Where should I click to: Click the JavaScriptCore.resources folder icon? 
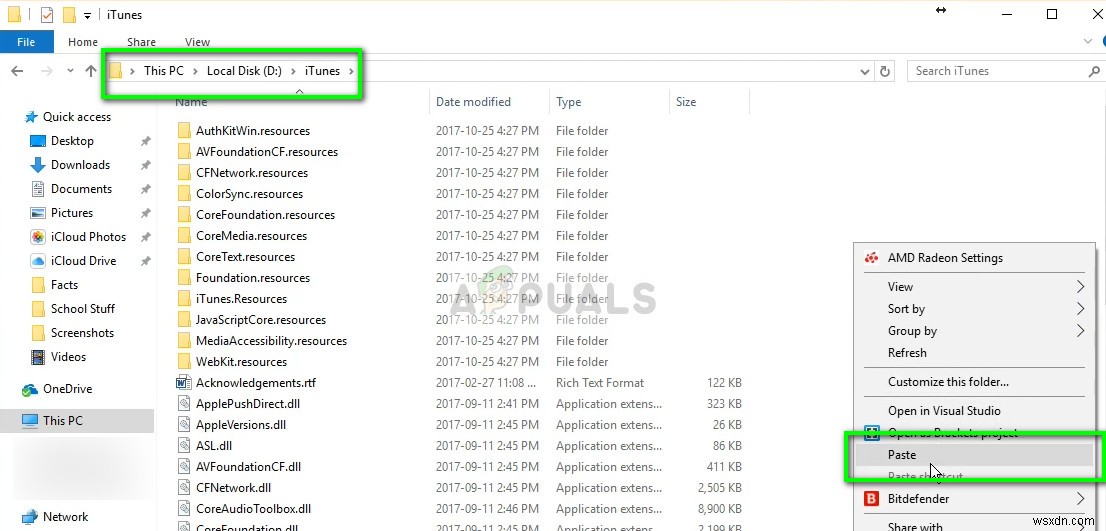coord(184,320)
